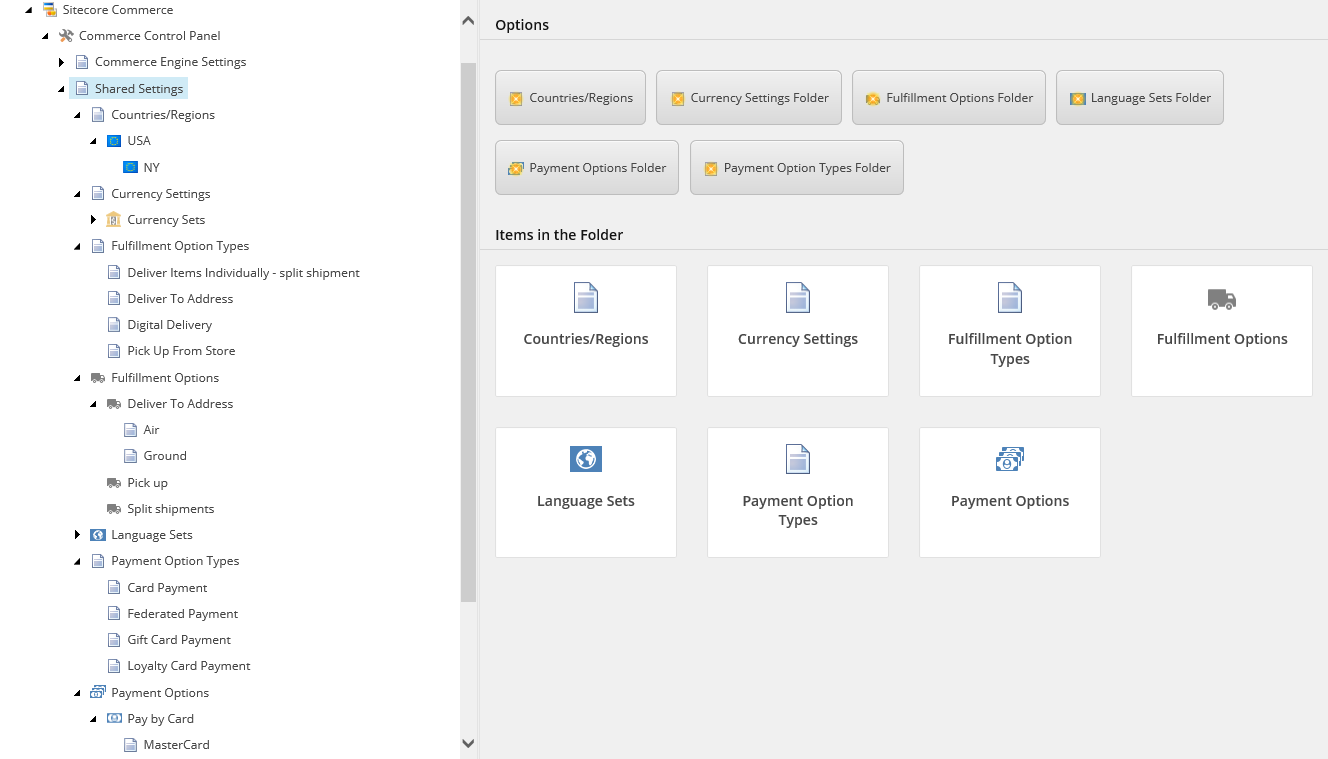Collapse the USA tree node
1328x759 pixels.
coord(93,141)
